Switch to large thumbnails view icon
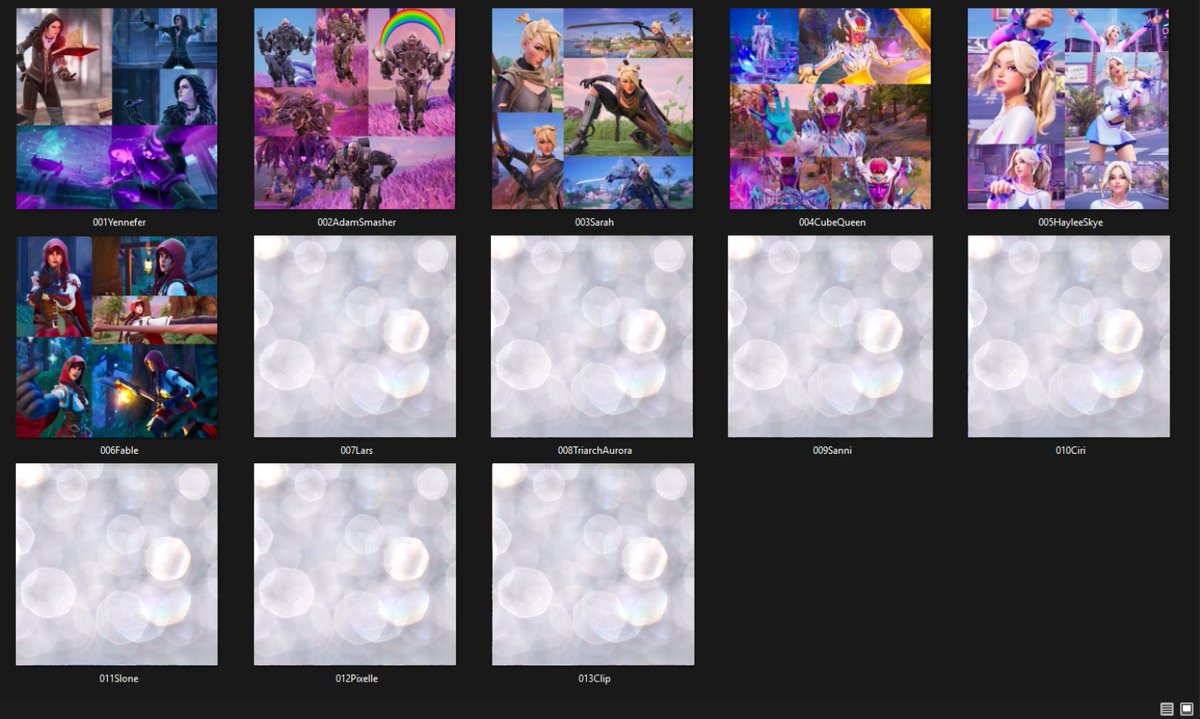Screen dimensions: 1200x719 click(x=1187, y=709)
